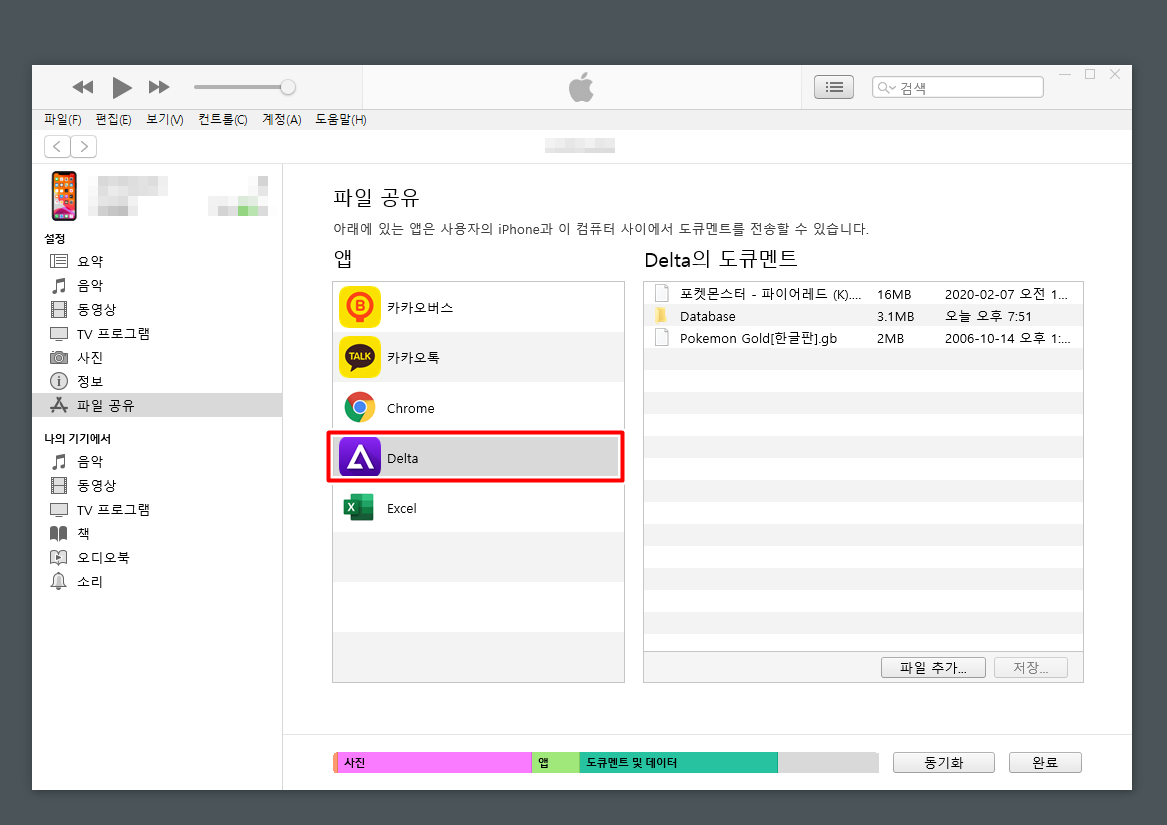Screen dimensions: 1167x825
Task: Click the rewind previous track button
Action: pyautogui.click(x=83, y=87)
